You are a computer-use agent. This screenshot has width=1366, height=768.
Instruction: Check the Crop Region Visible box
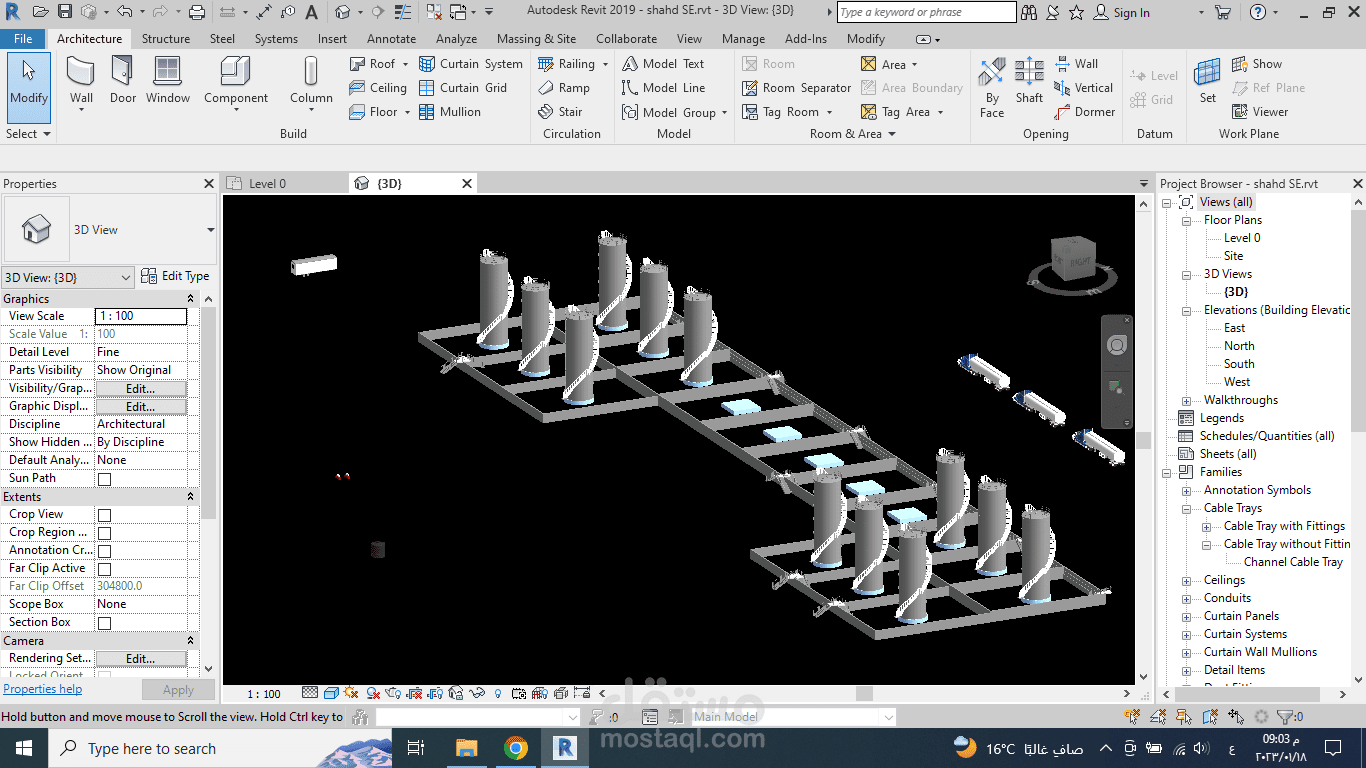(x=104, y=533)
